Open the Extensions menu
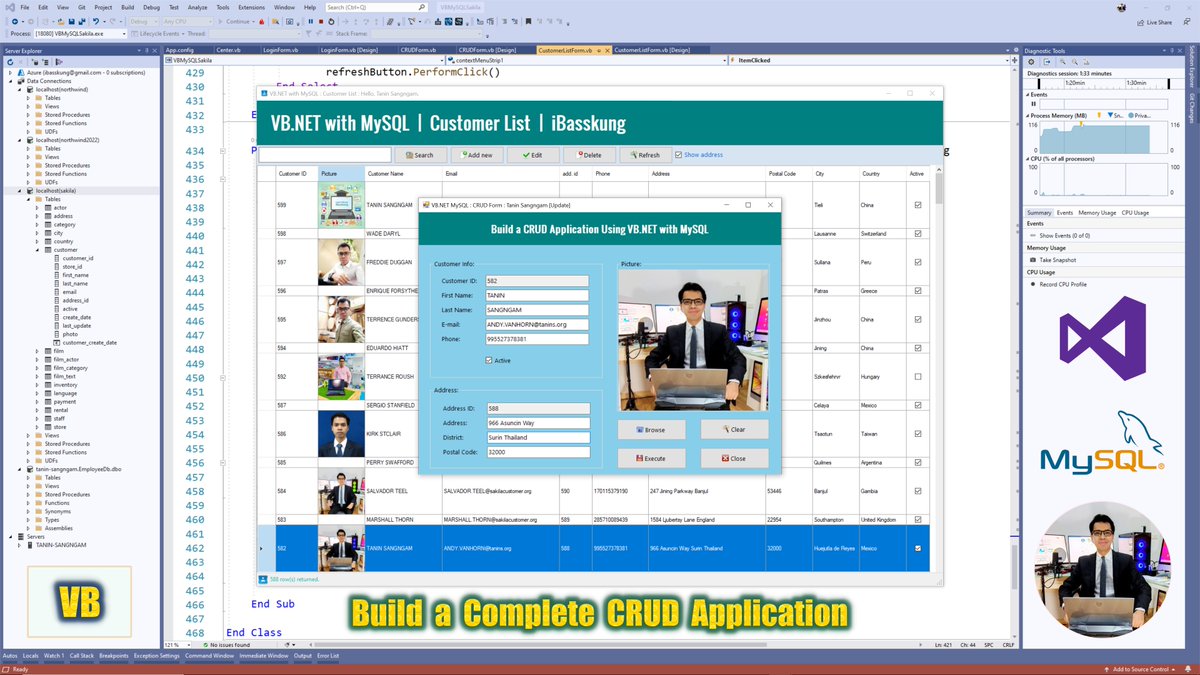 [x=251, y=7]
